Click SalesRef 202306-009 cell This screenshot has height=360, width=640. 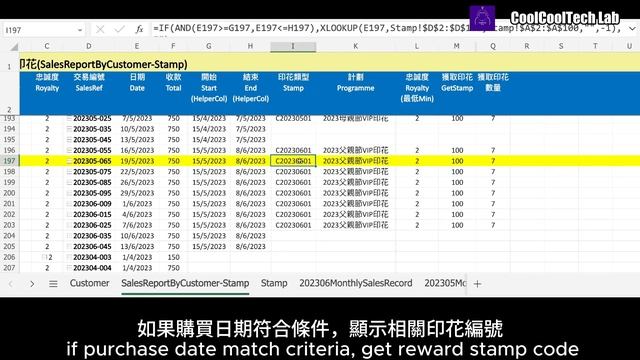[92, 204]
